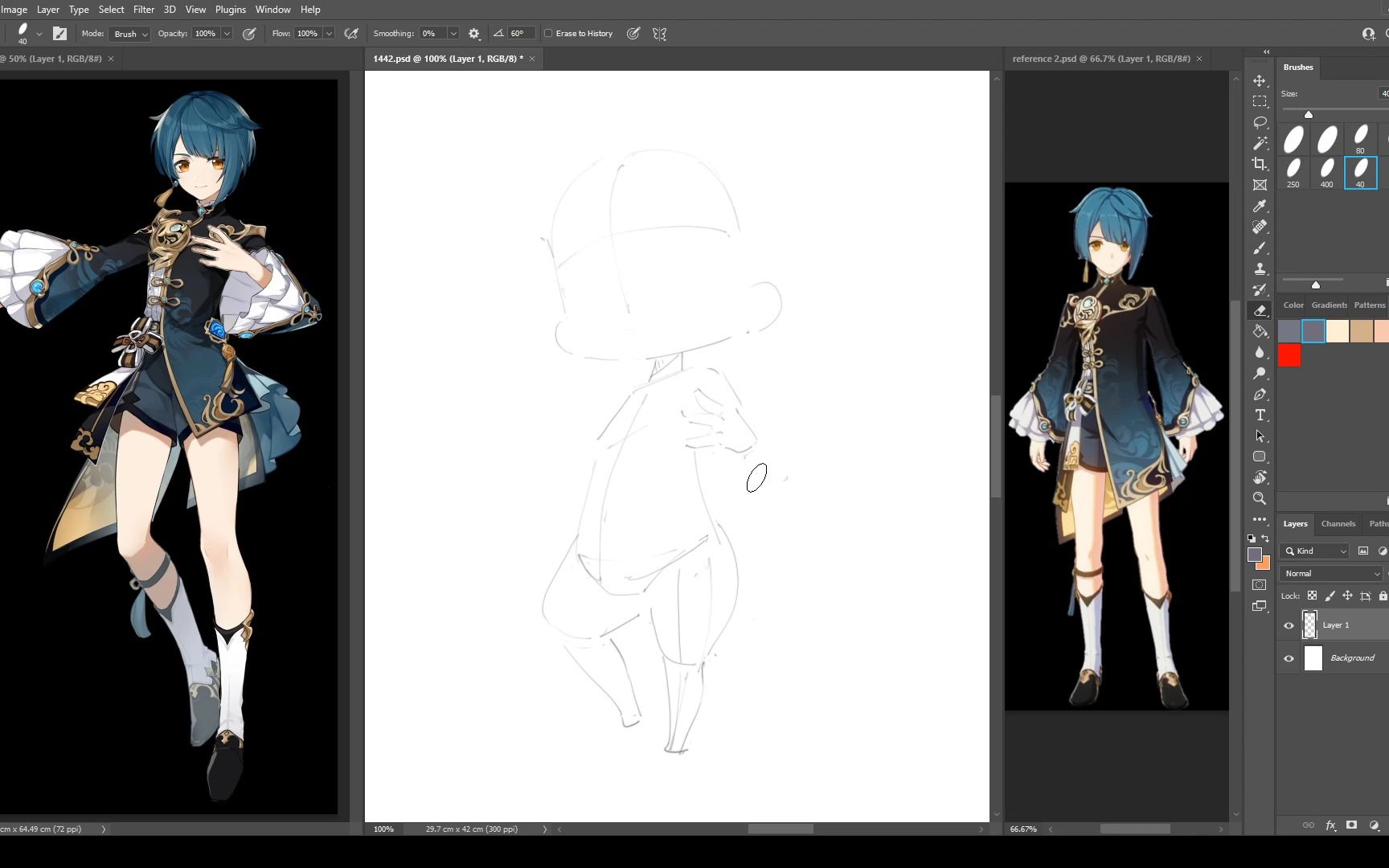Toggle pressure for size
This screenshot has height=868, width=1389.
(633, 34)
